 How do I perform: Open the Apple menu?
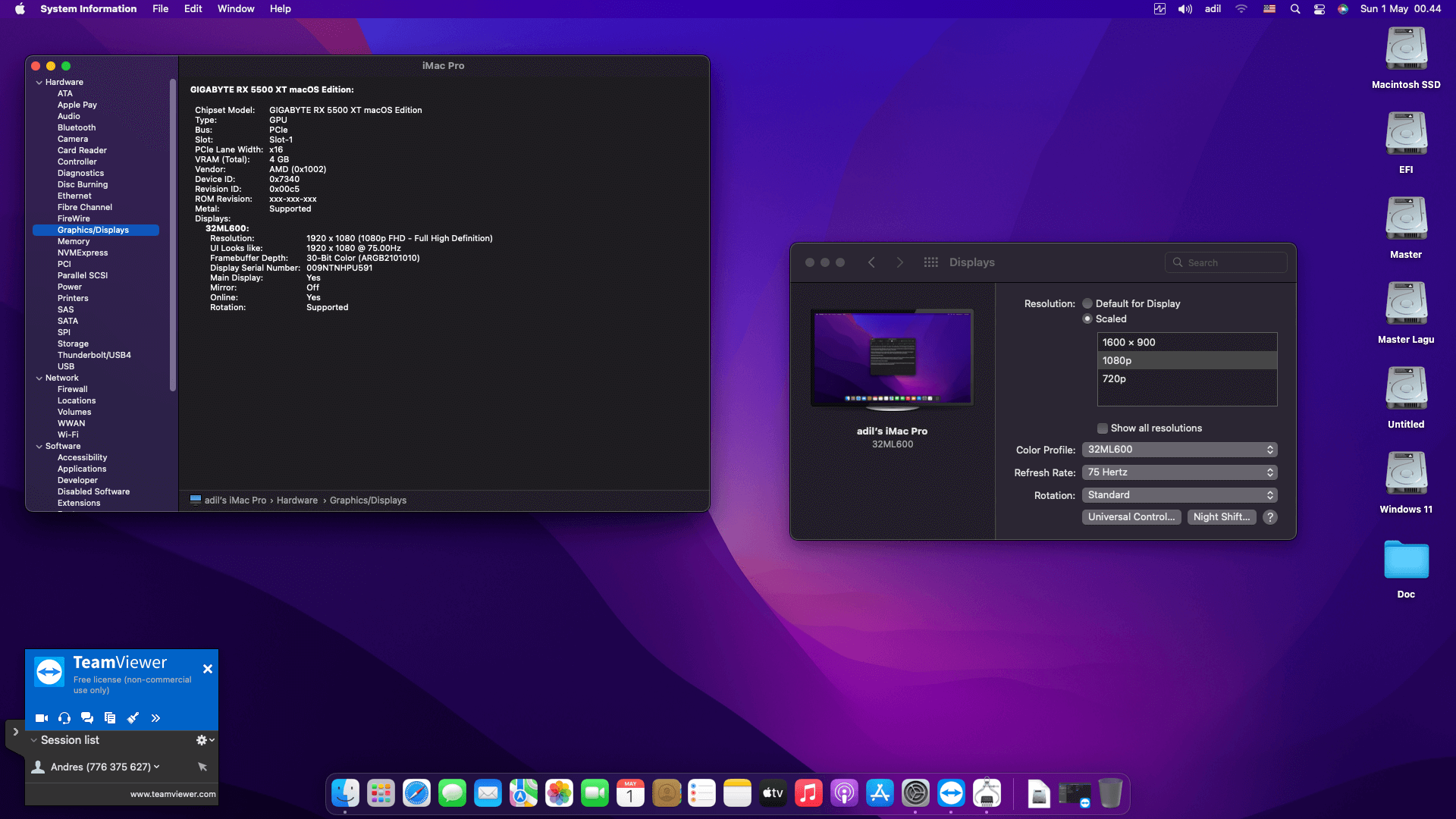click(20, 9)
